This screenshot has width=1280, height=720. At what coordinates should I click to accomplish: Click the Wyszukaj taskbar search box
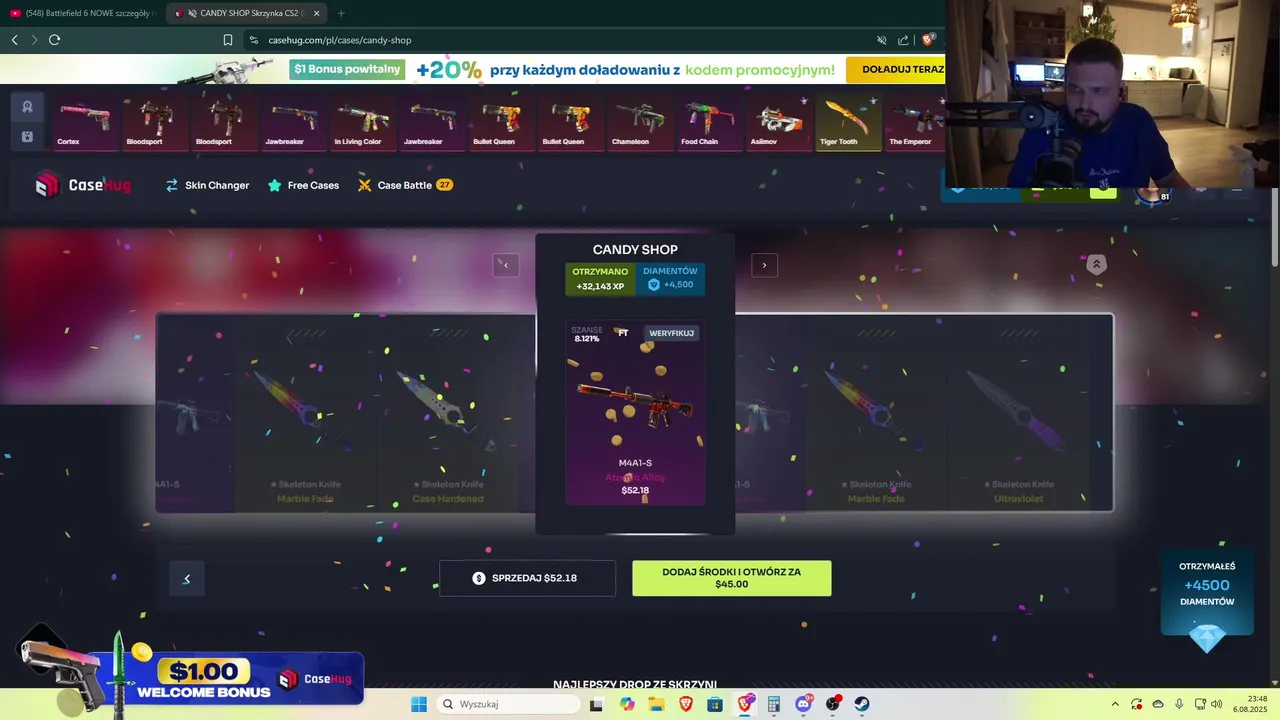pyautogui.click(x=507, y=704)
